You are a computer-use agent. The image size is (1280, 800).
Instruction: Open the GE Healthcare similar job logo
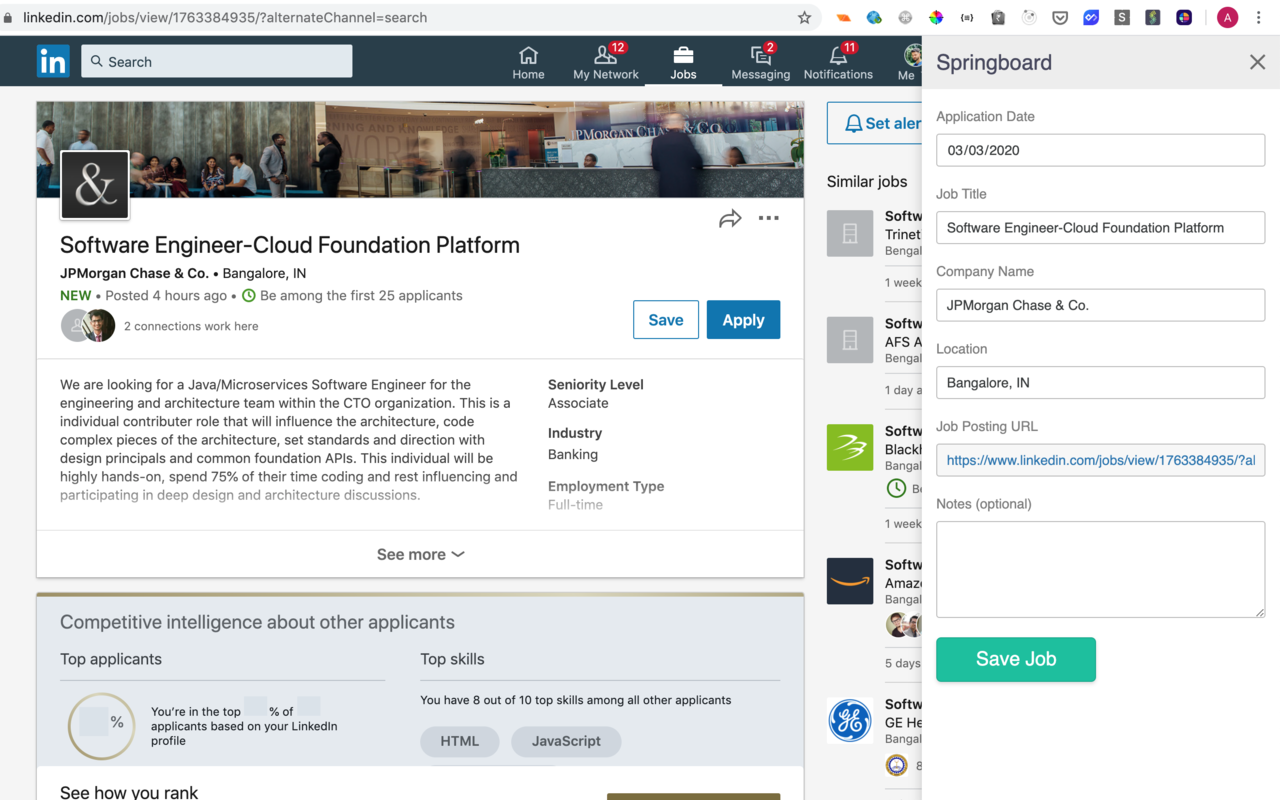pyautogui.click(x=850, y=720)
